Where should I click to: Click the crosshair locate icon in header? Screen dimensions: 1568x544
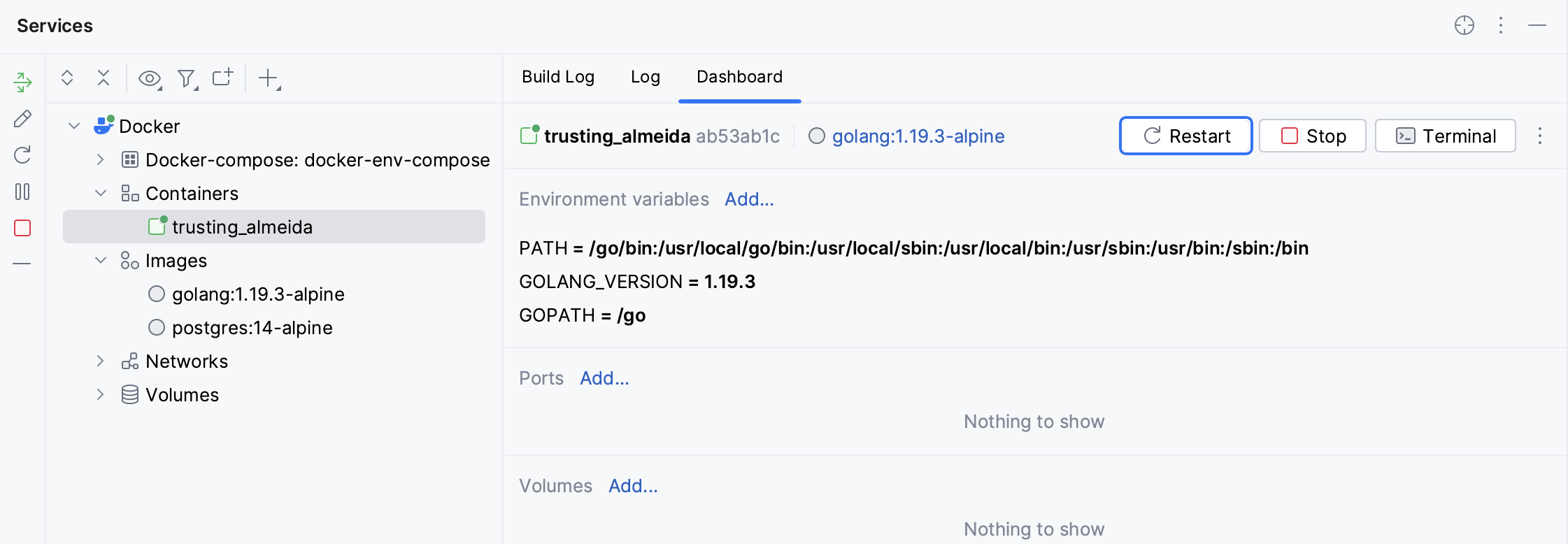pos(1464,26)
